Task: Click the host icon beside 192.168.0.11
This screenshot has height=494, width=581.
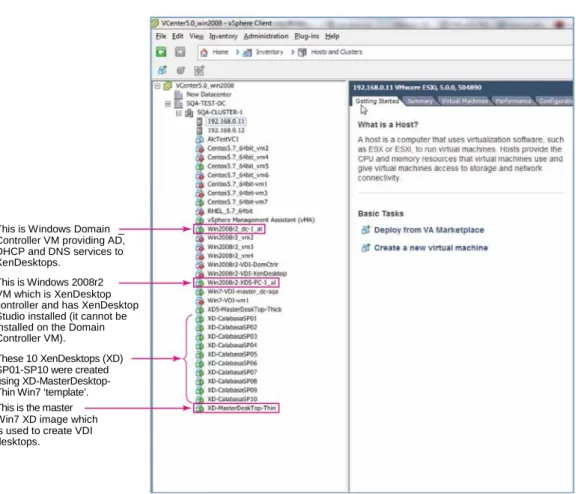Action: point(200,122)
